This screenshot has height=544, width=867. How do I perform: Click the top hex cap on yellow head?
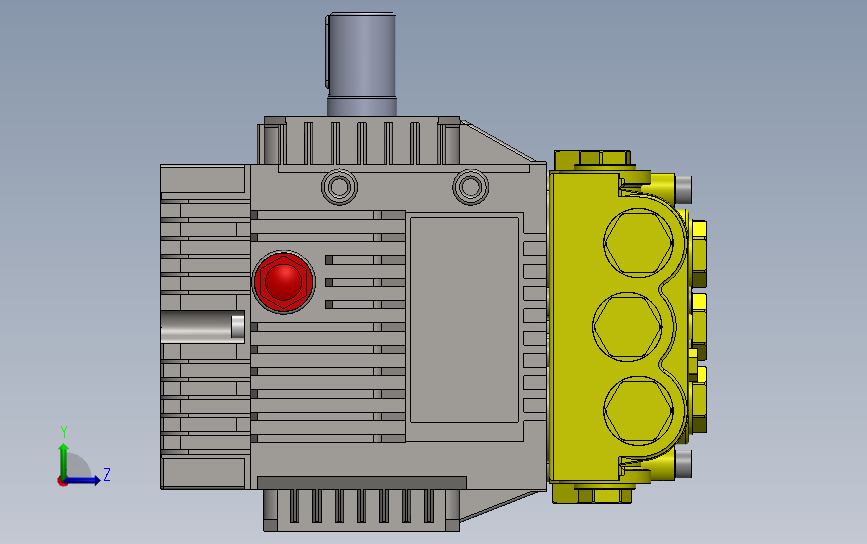click(x=638, y=242)
